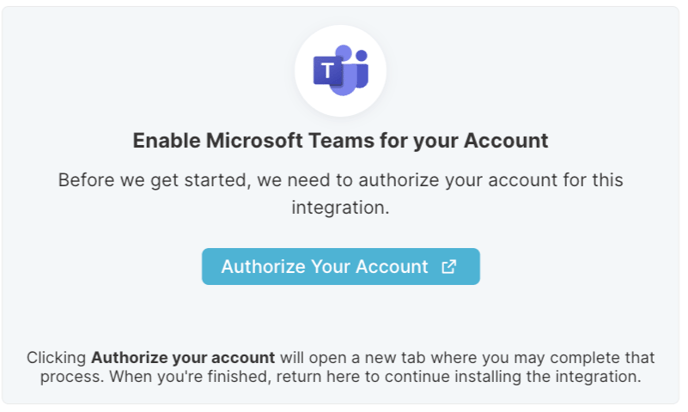
Task: Click the Authorize Your Account button
Action: tap(340, 266)
